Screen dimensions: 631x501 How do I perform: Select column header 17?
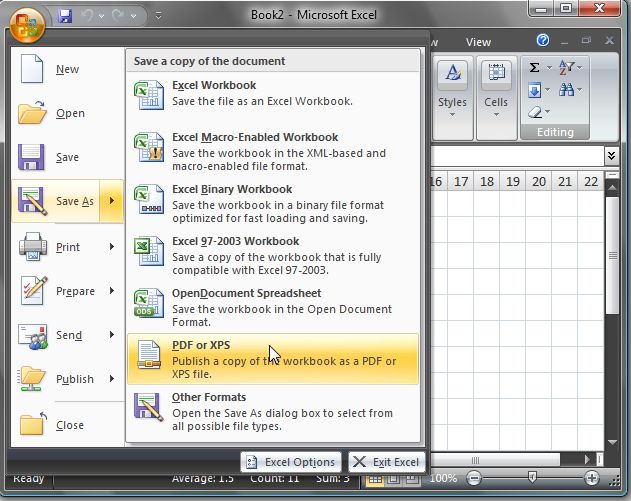(x=461, y=181)
